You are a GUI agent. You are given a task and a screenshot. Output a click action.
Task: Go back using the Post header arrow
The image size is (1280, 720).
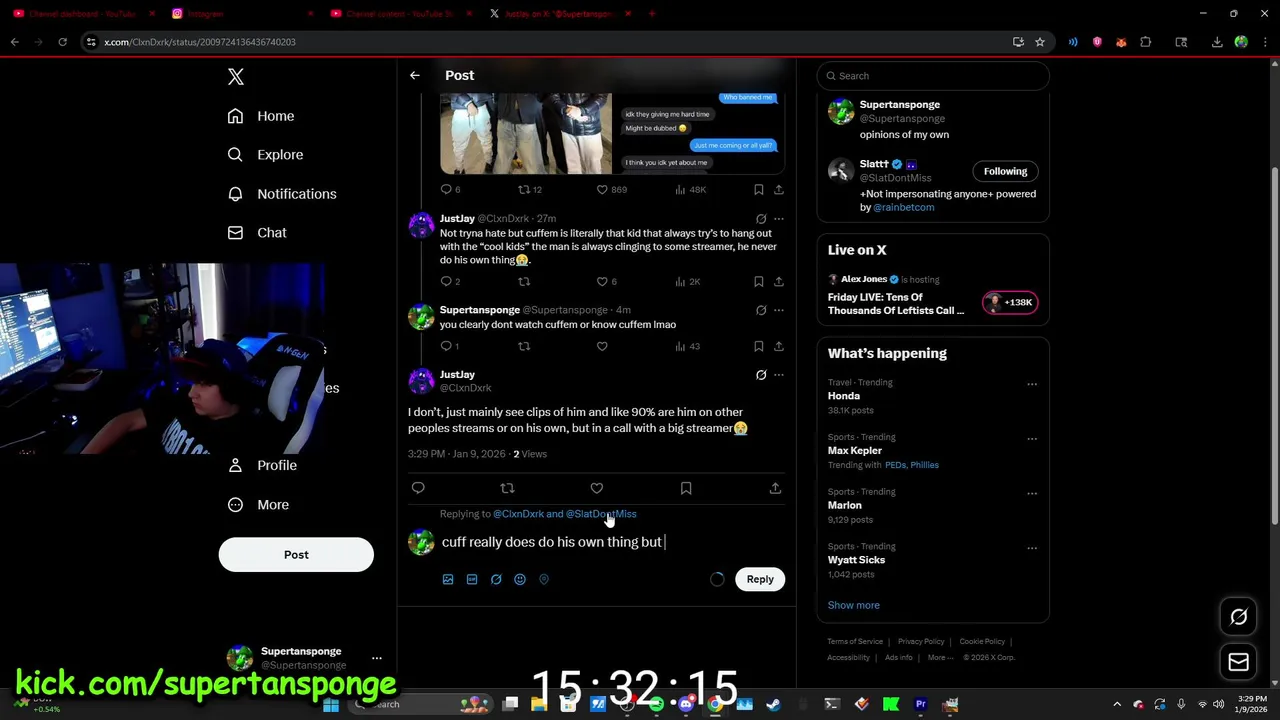click(415, 76)
